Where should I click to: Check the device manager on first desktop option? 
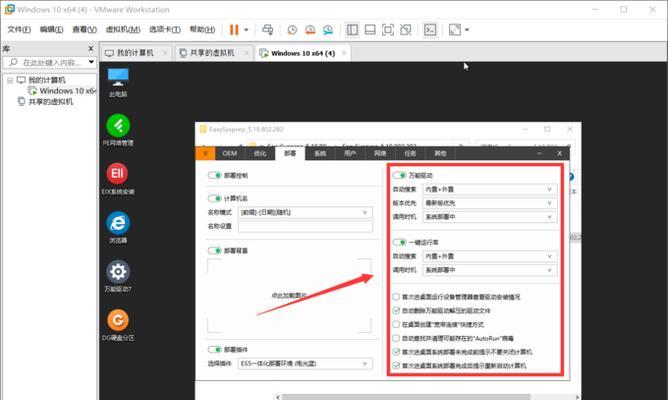click(x=396, y=297)
